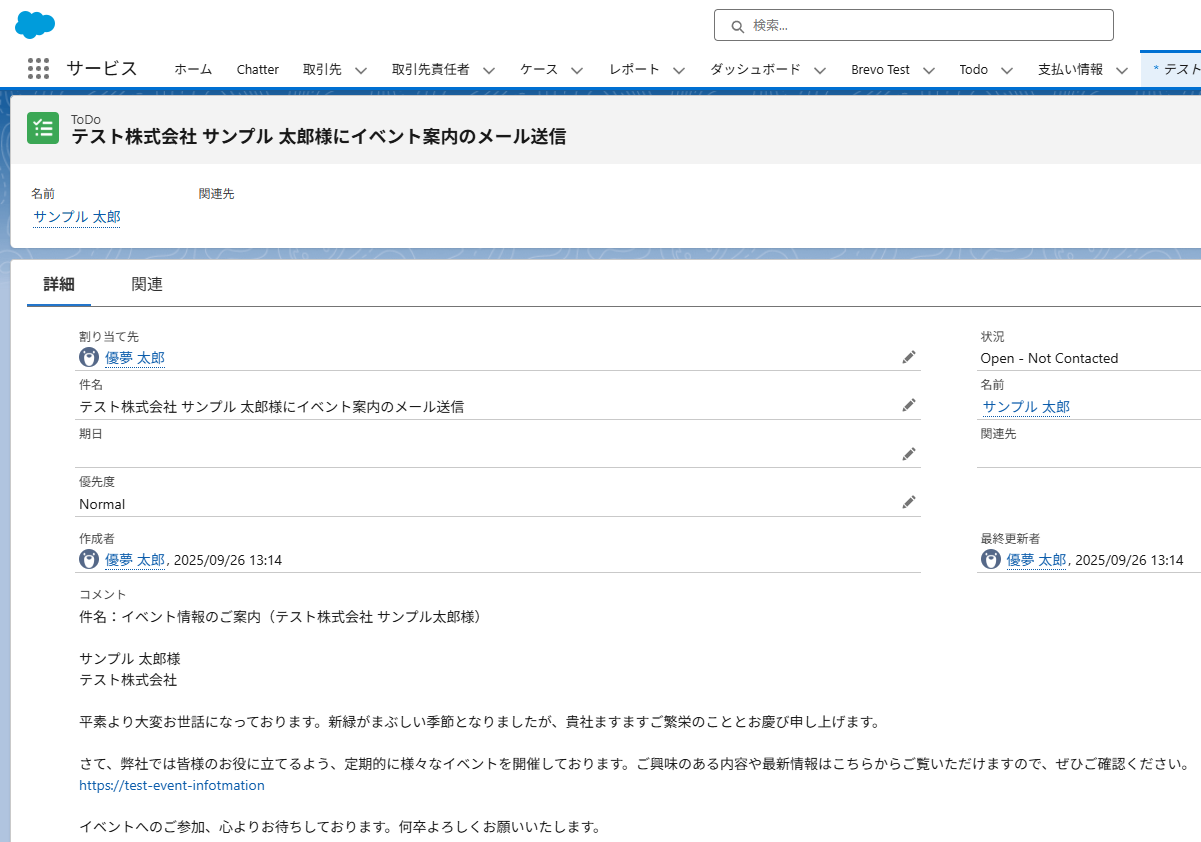Click the Salesforce cloud logo
Image resolution: width=1201 pixels, height=842 pixels.
pos(35,25)
